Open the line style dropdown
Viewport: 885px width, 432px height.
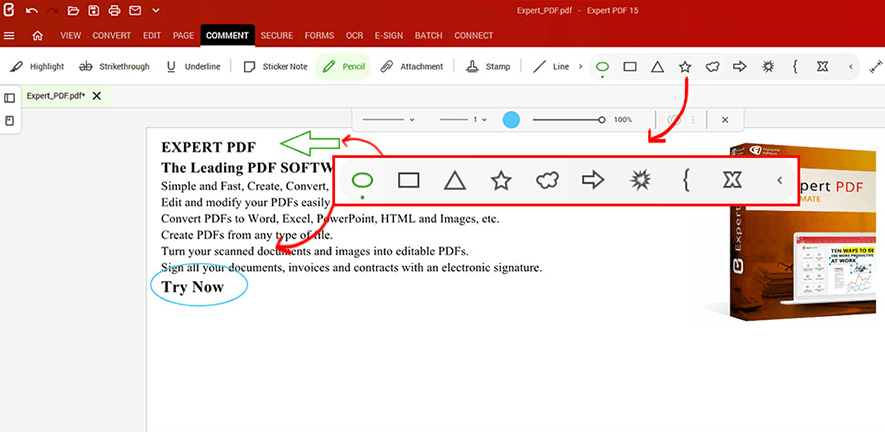click(388, 120)
